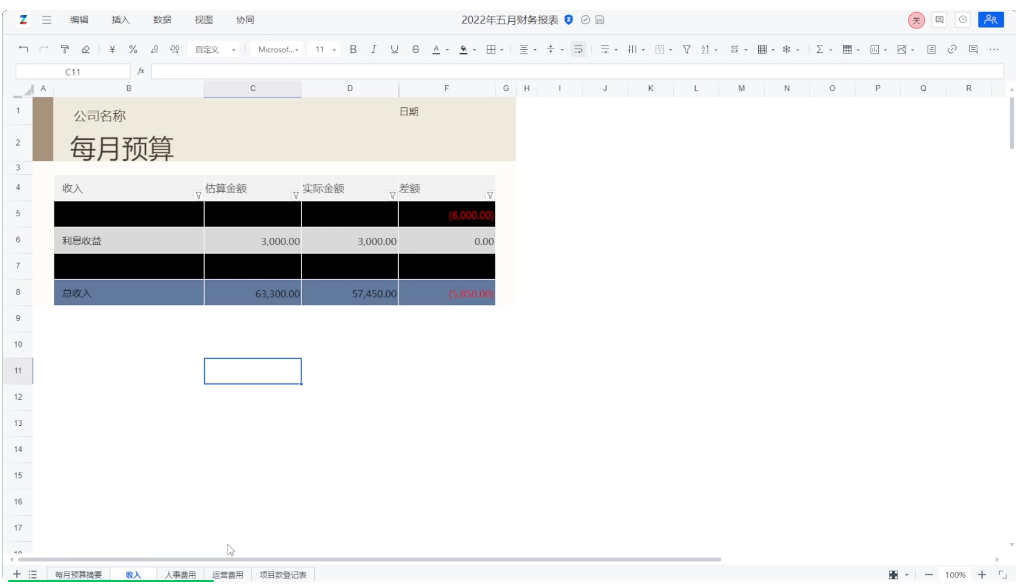Toggle the wrap text button

(578, 49)
